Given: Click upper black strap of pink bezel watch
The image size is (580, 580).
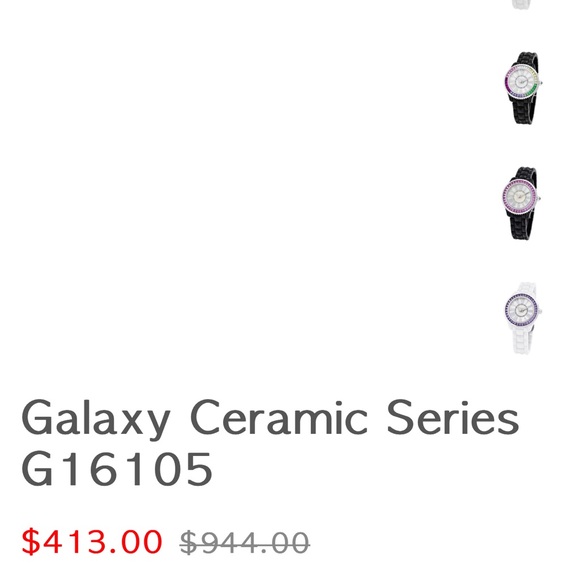Looking at the screenshot, I should 527,175.
